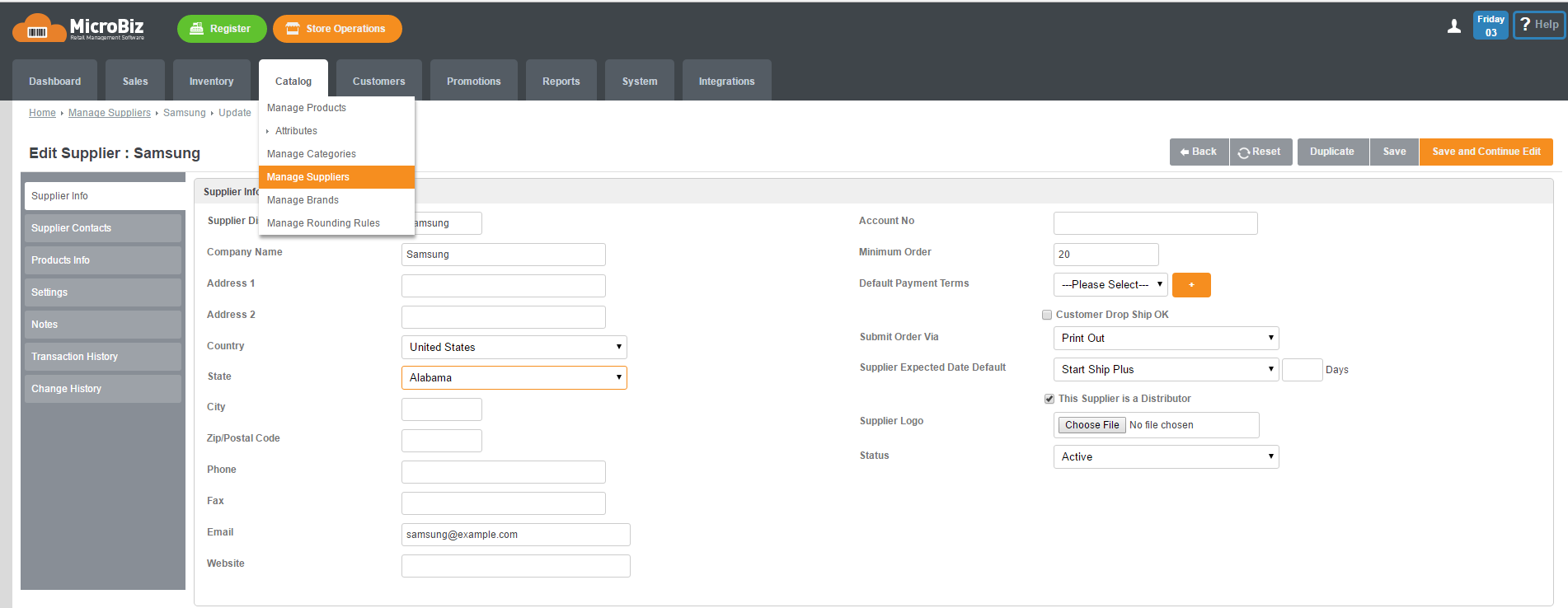The height and width of the screenshot is (608, 1568).
Task: Open the user profile icon
Action: (x=1454, y=26)
